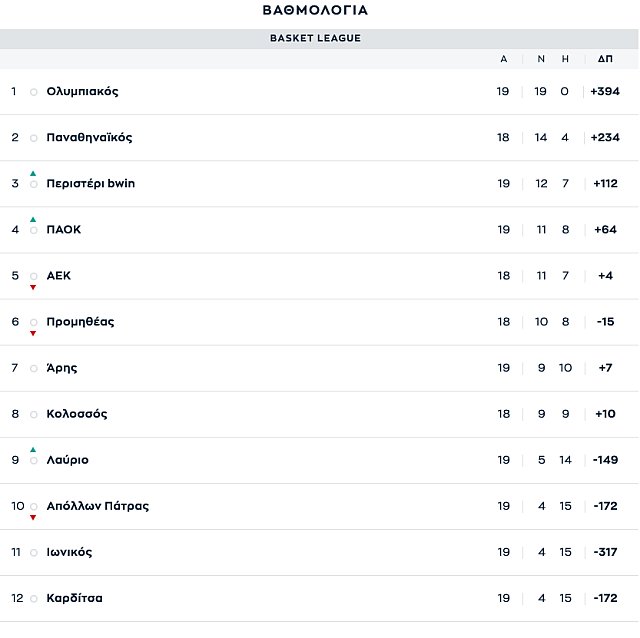The height and width of the screenshot is (638, 640).
Task: Click the red down arrow beside Απόλλων Πάτρας
Action: (33, 517)
